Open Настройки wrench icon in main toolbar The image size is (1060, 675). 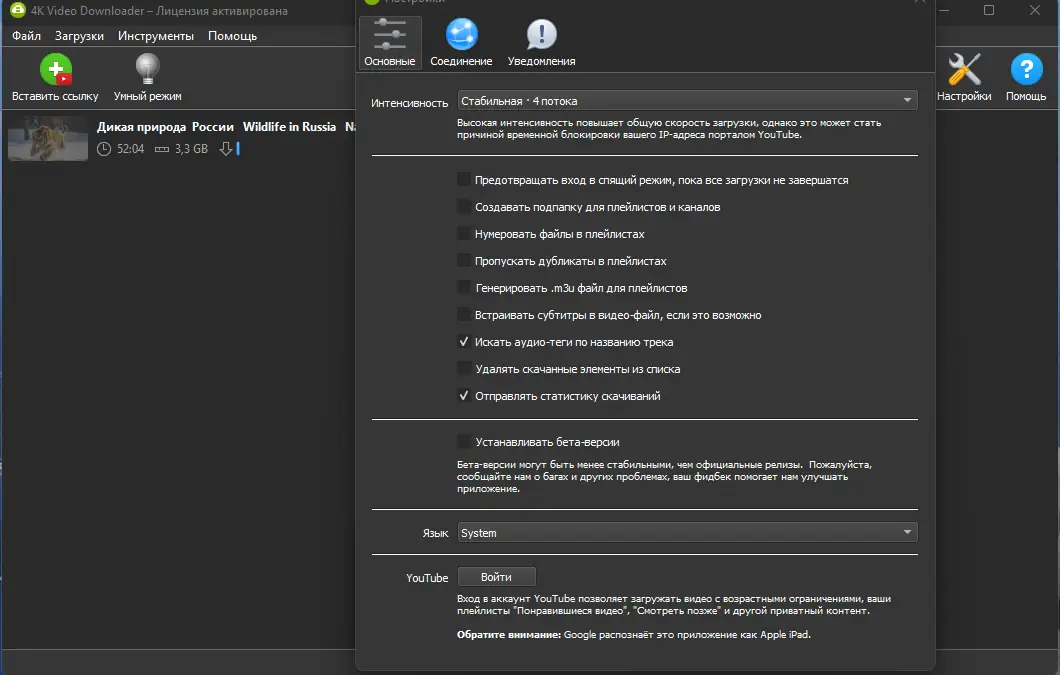tap(964, 70)
